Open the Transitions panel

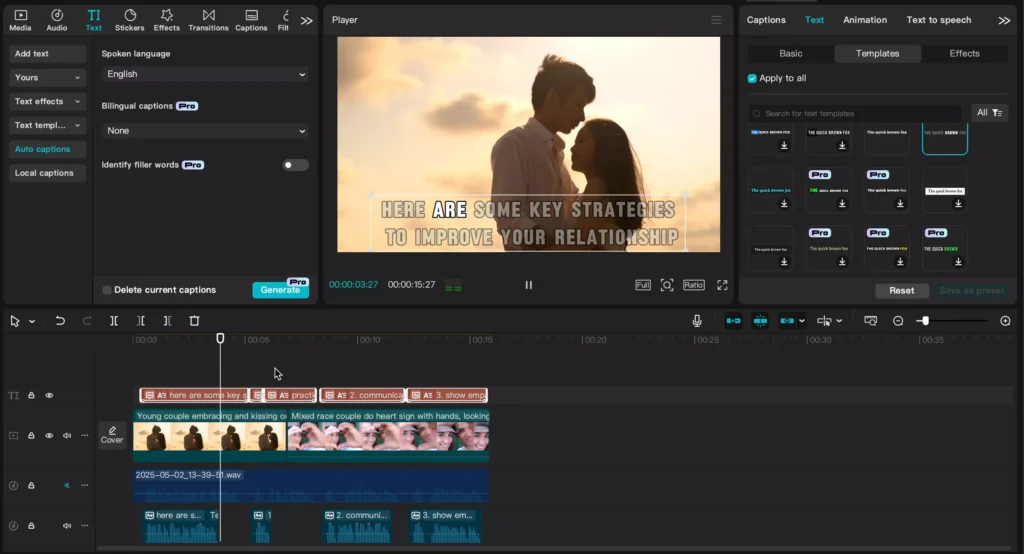pos(208,20)
